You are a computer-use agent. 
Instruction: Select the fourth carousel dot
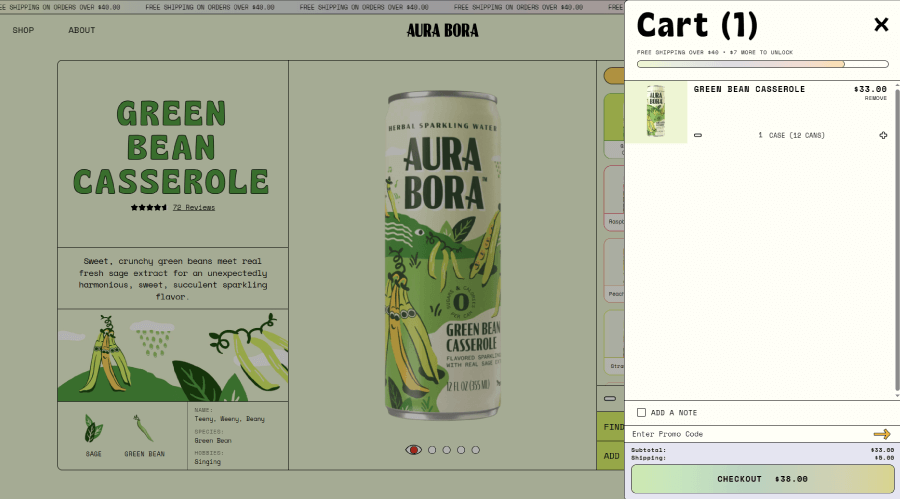[x=461, y=450]
